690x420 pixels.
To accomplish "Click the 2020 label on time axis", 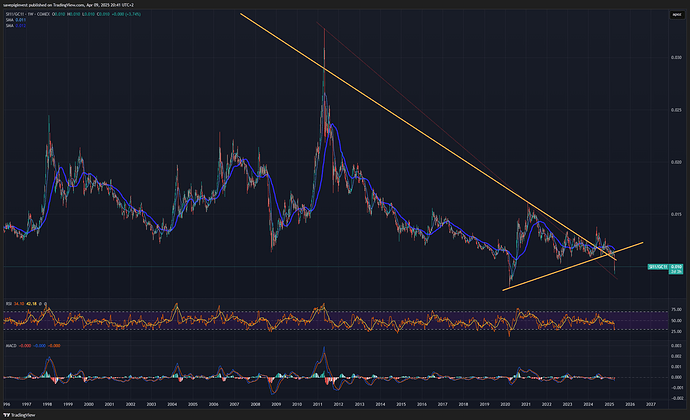I will pyautogui.click(x=505, y=404).
